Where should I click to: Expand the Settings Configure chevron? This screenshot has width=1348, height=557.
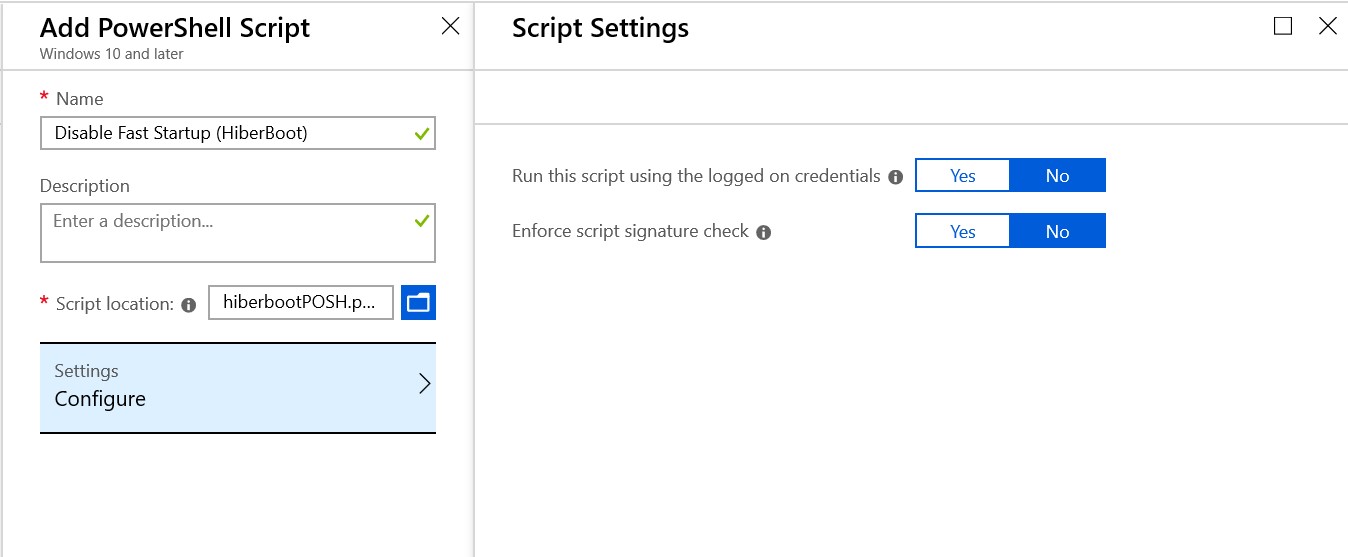pos(424,384)
